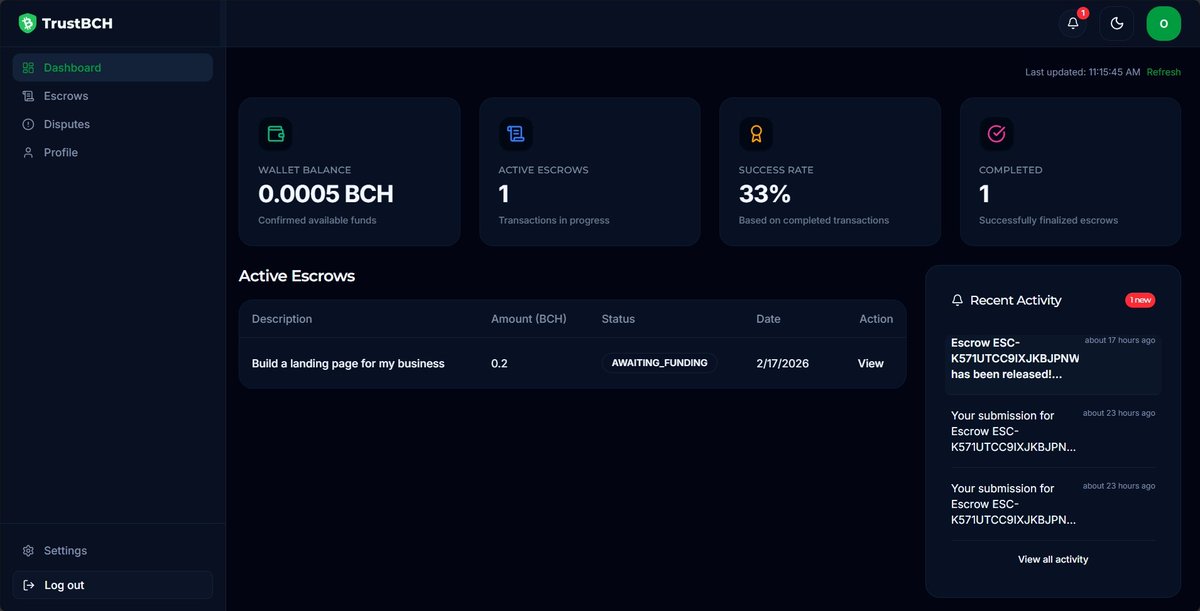
Task: Click the pink check icon on Completed card
Action: (996, 134)
